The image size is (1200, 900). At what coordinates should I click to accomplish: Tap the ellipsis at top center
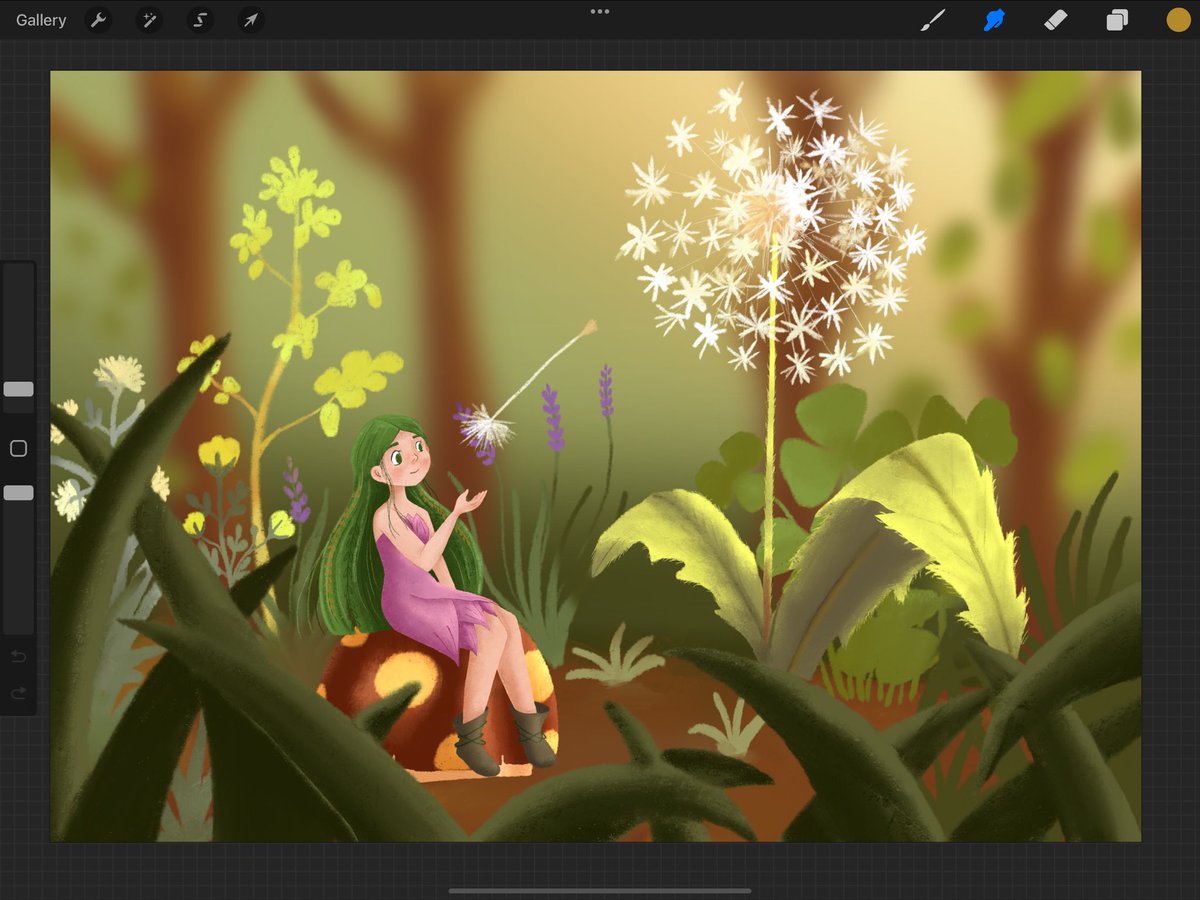pyautogui.click(x=600, y=12)
